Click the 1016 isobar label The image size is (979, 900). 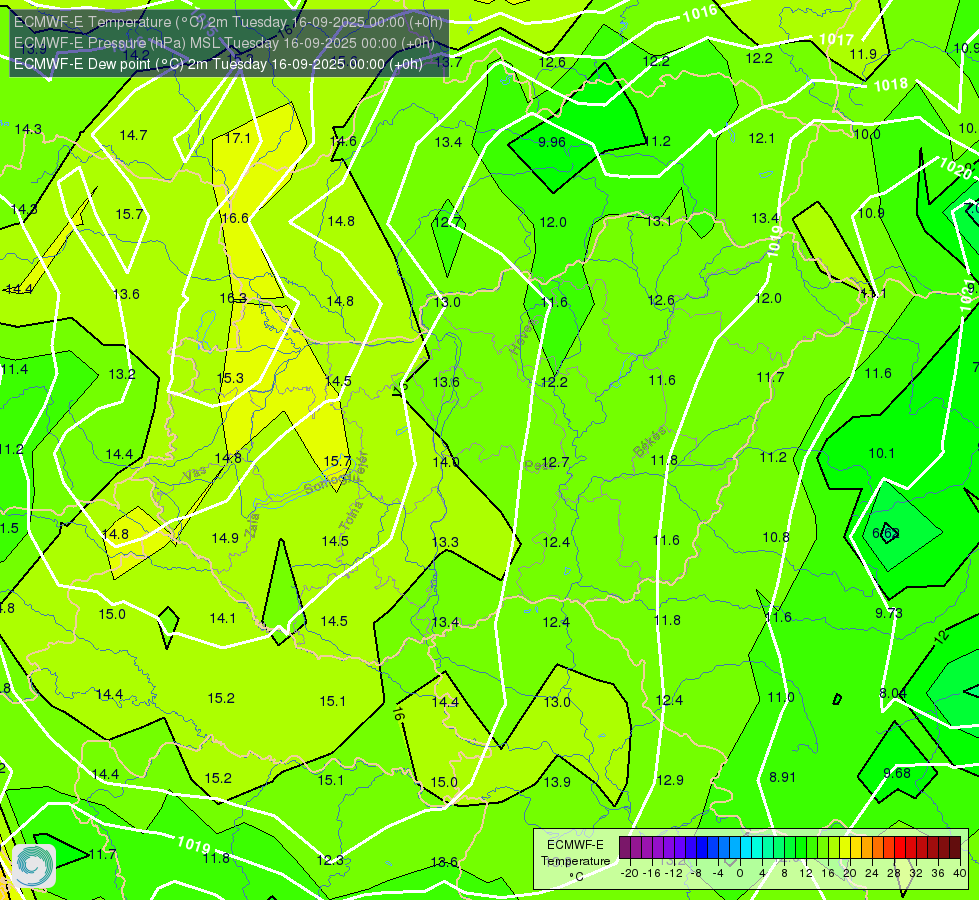click(x=701, y=14)
